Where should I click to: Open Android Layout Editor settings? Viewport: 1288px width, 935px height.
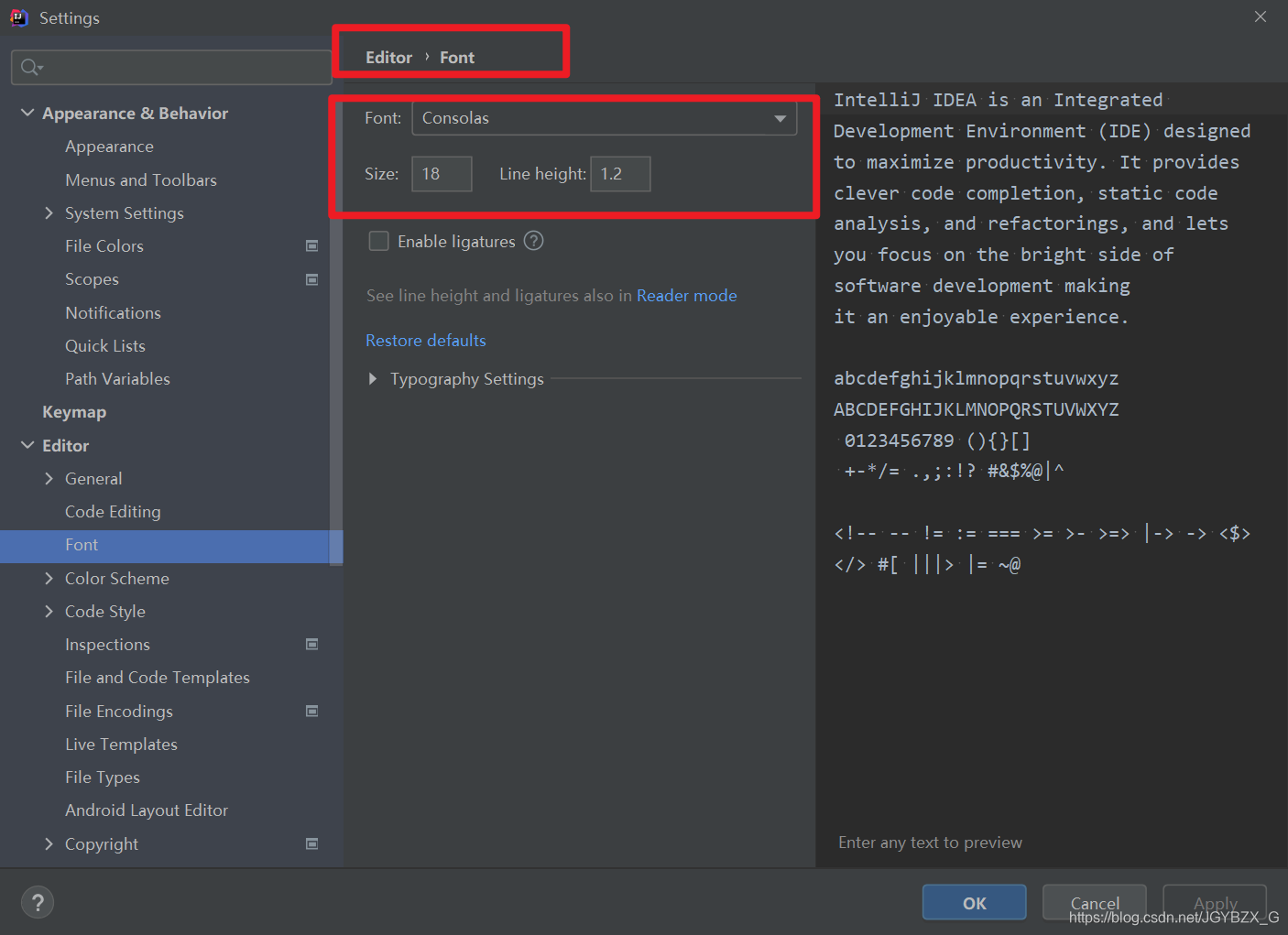pyautogui.click(x=147, y=810)
